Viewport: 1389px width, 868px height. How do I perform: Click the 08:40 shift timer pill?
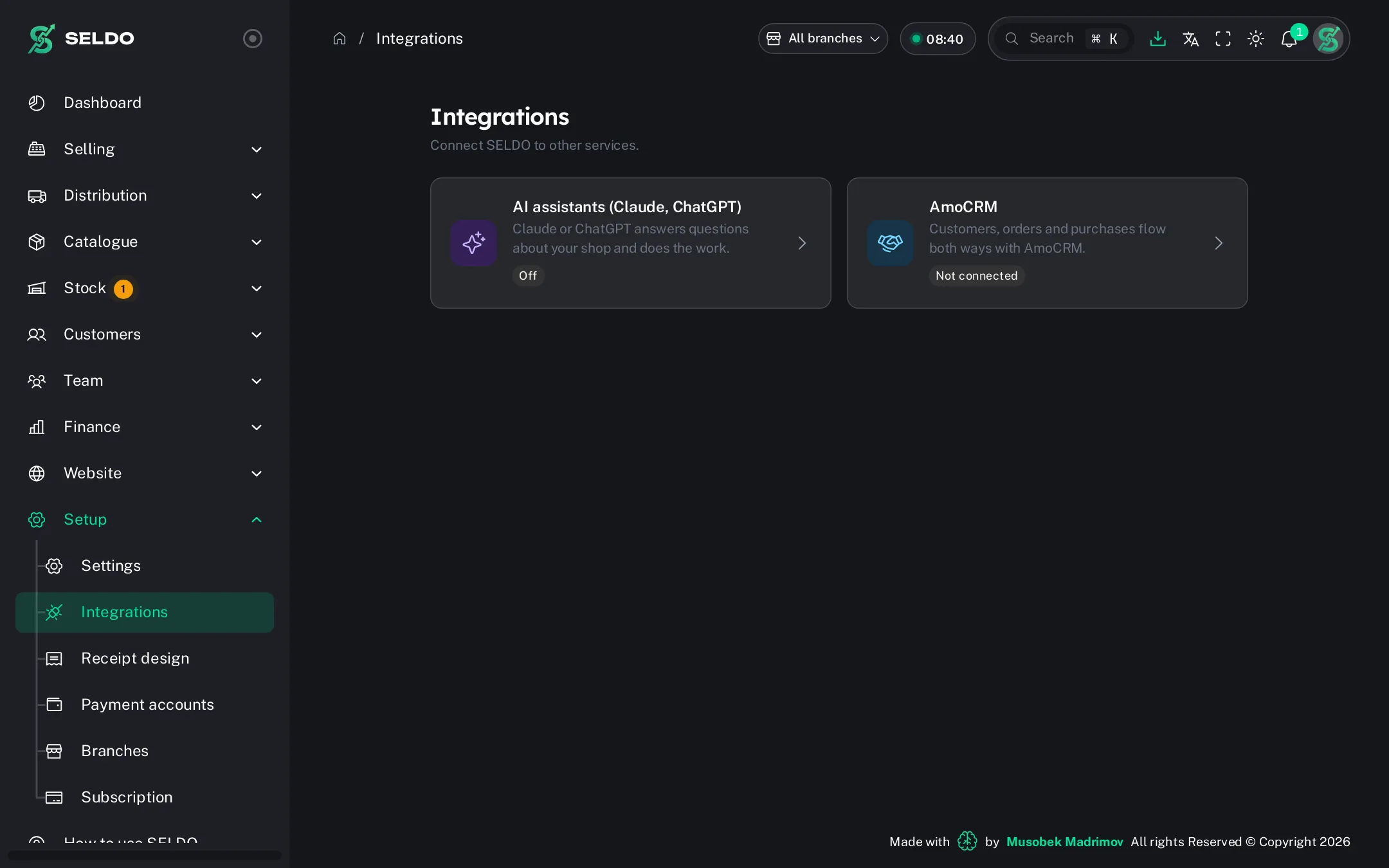tap(938, 39)
